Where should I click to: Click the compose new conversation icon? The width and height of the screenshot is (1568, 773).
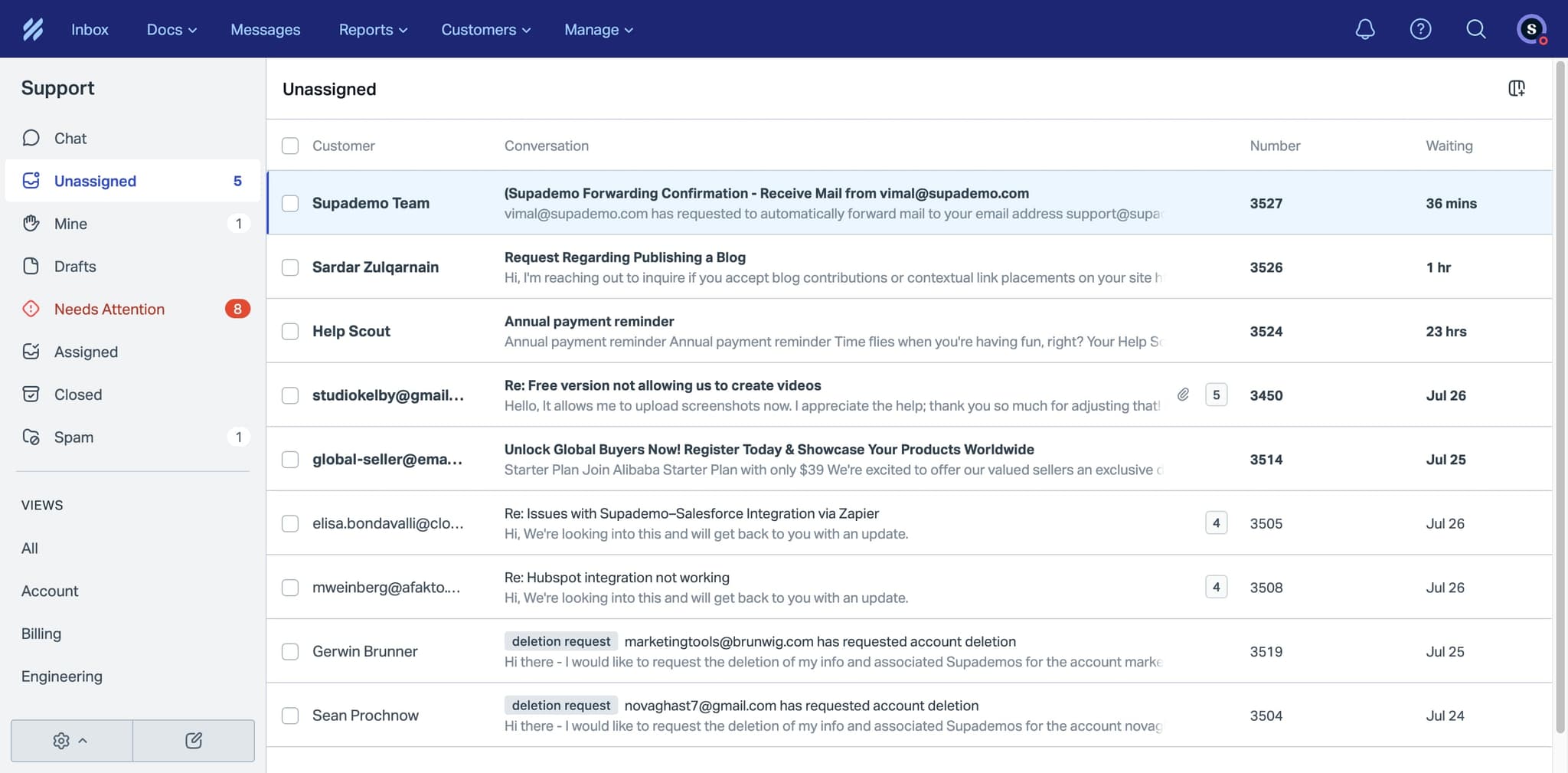[194, 740]
